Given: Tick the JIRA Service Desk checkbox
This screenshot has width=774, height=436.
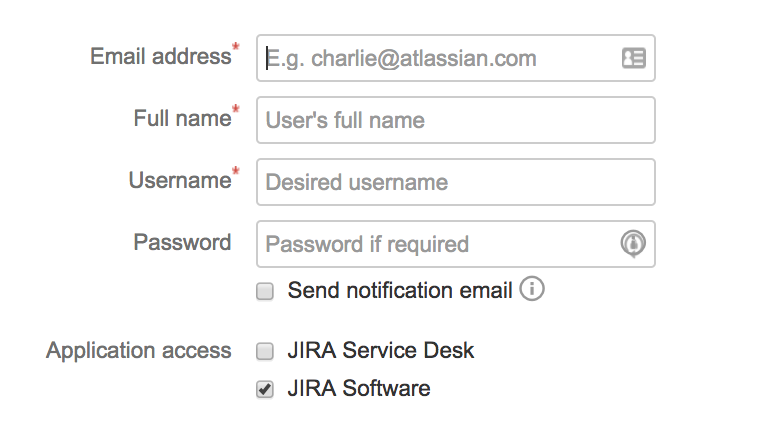Looking at the screenshot, I should tap(265, 352).
